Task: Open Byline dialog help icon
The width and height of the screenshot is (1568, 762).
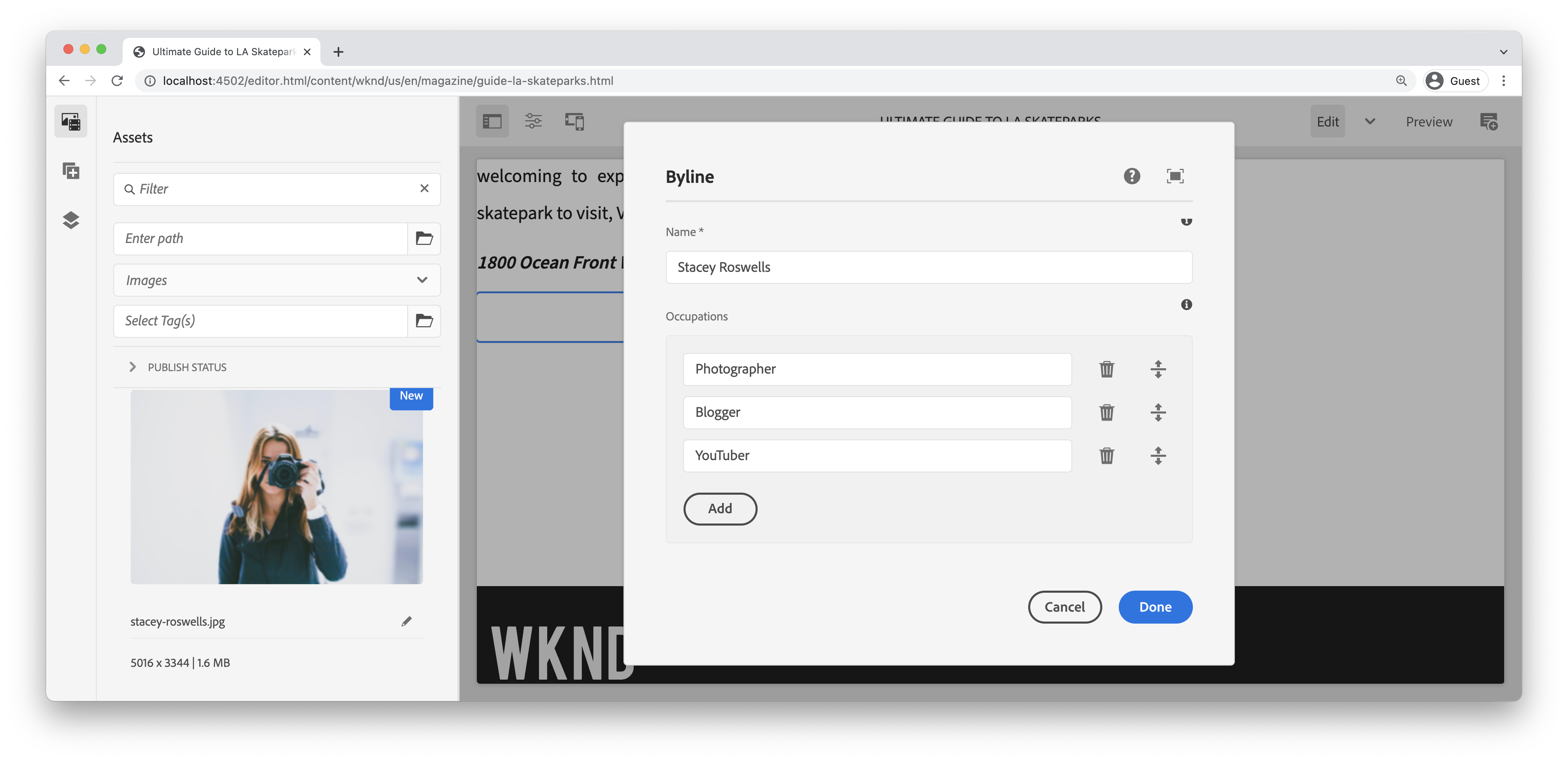Action: (x=1132, y=177)
